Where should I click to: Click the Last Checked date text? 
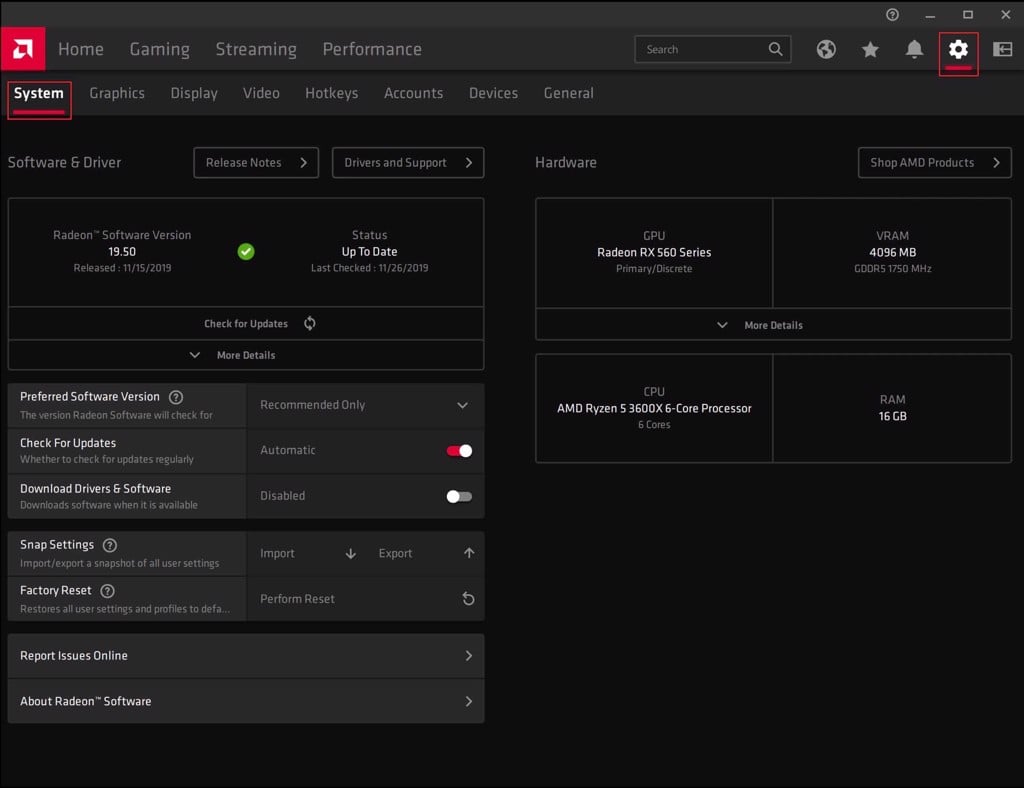tap(370, 268)
